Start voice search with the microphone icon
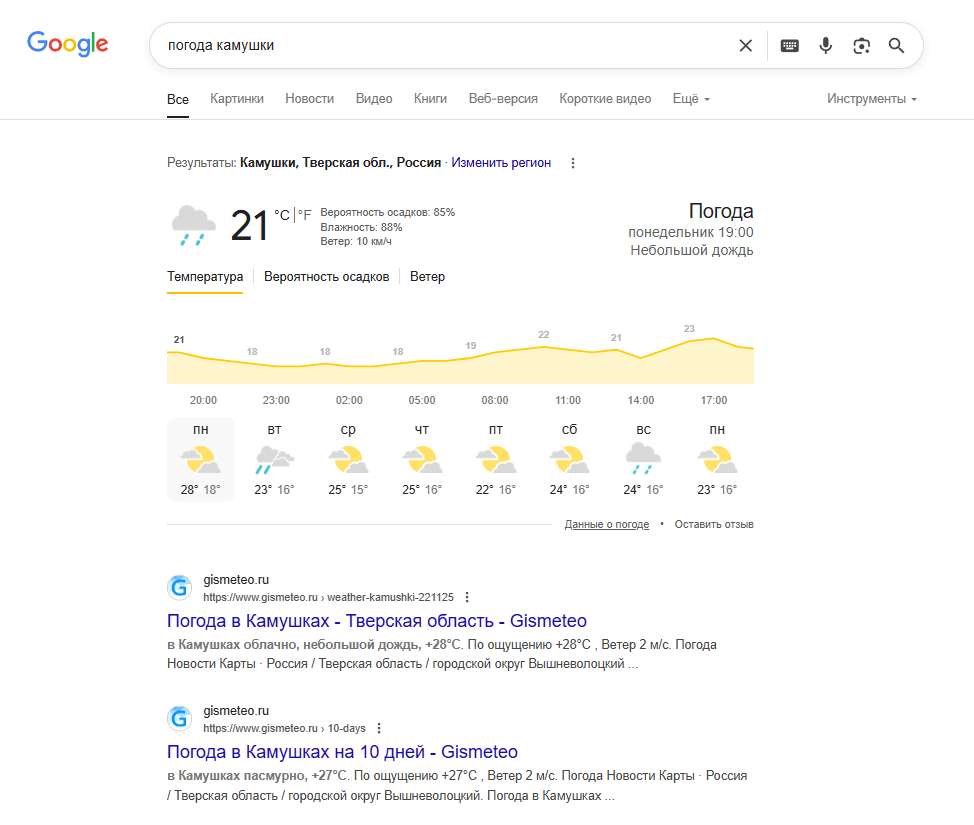The height and width of the screenshot is (825, 974). 826,45
